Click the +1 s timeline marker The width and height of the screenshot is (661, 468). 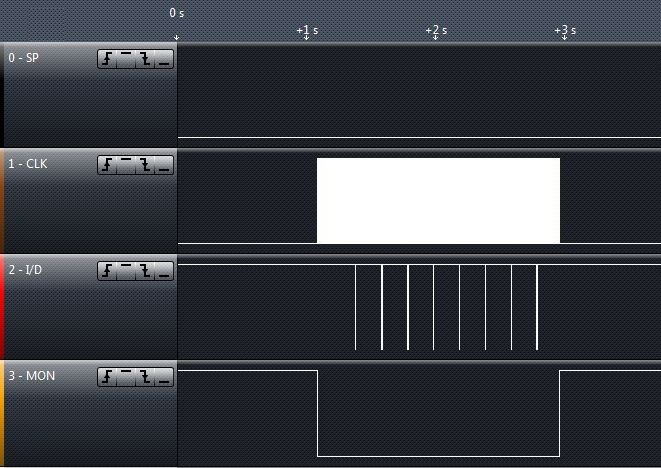pos(307,30)
